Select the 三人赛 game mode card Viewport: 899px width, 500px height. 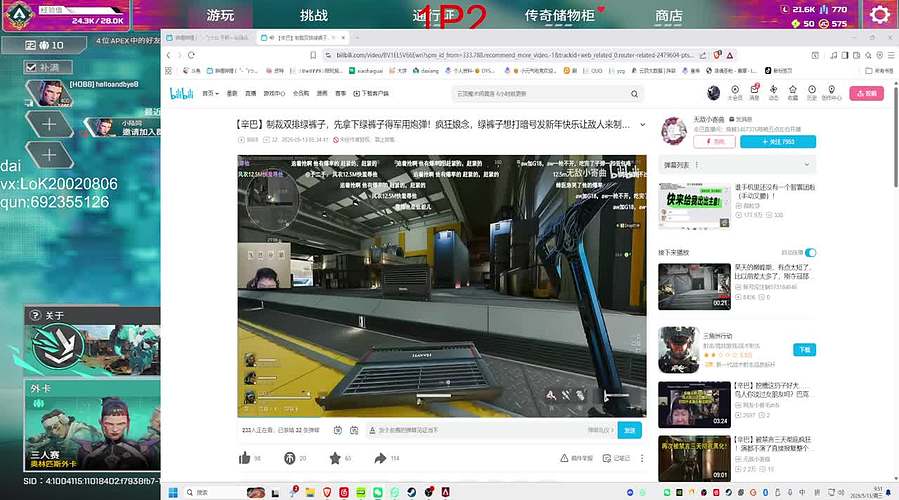(x=92, y=425)
